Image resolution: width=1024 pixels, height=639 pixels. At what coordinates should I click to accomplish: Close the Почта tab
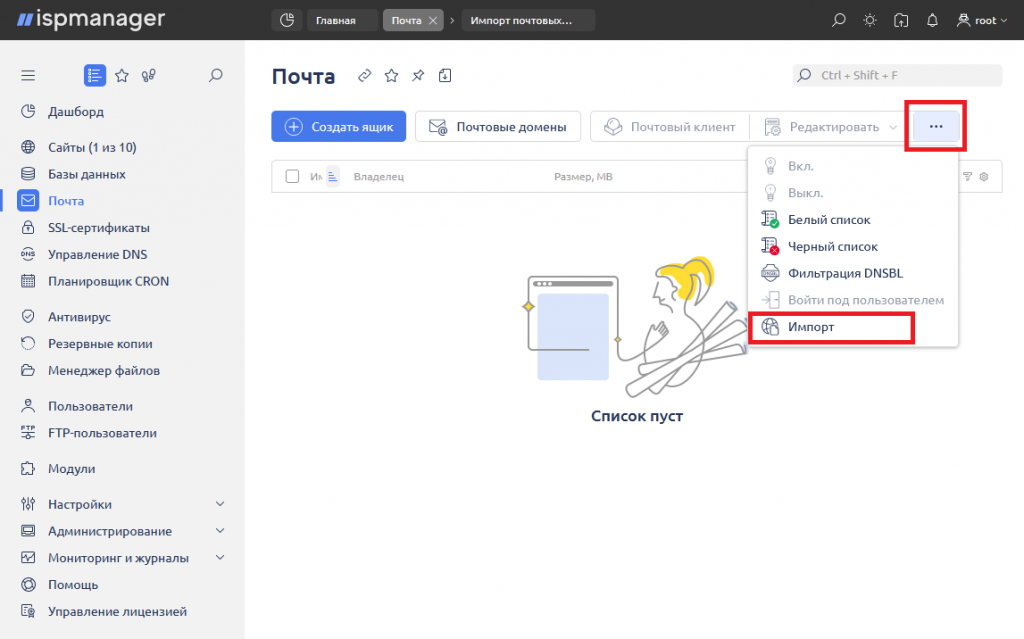point(432,21)
